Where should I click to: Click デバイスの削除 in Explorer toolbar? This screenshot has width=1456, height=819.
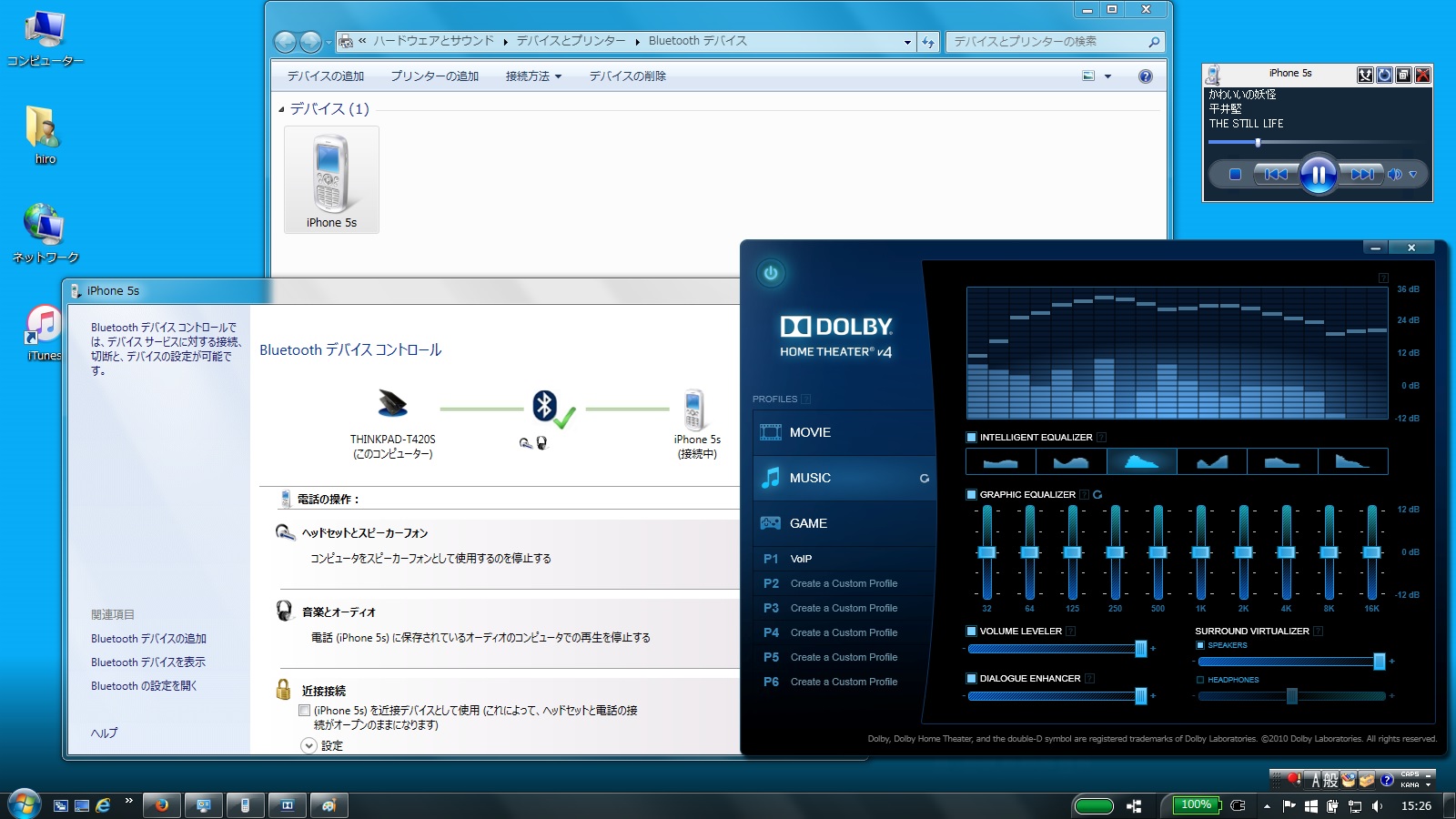pos(628,76)
